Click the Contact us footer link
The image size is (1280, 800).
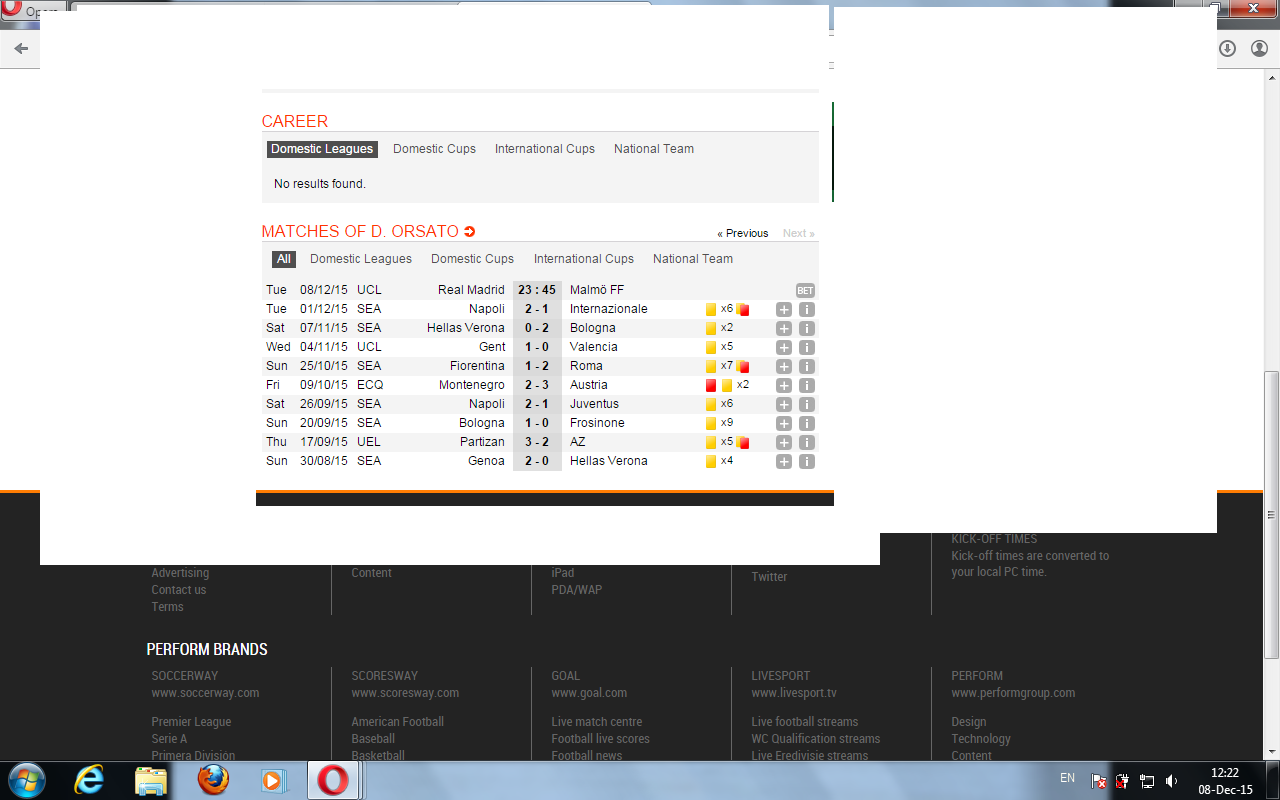[179, 590]
